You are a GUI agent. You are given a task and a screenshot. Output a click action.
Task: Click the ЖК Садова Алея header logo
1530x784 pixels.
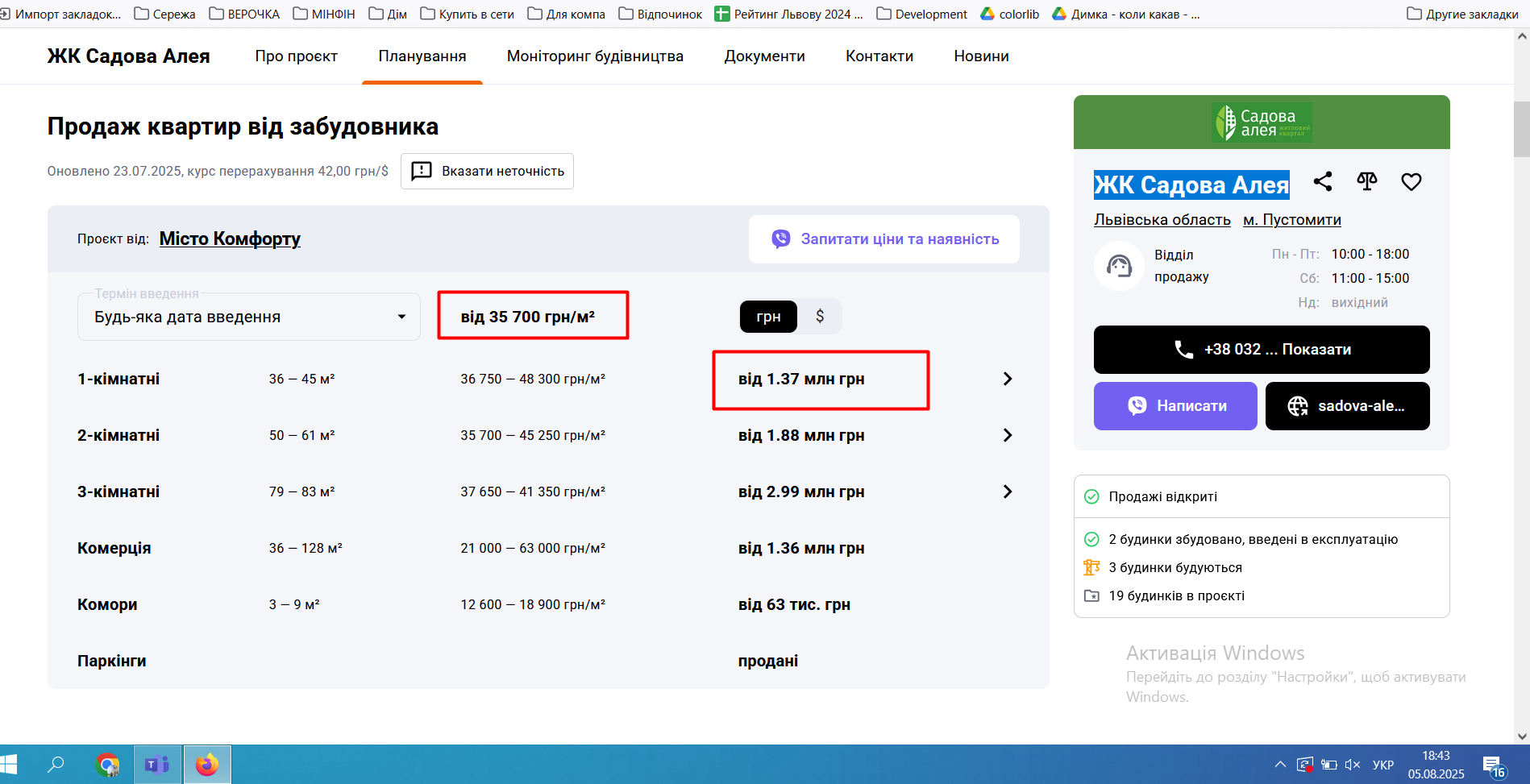pyautogui.click(x=129, y=56)
